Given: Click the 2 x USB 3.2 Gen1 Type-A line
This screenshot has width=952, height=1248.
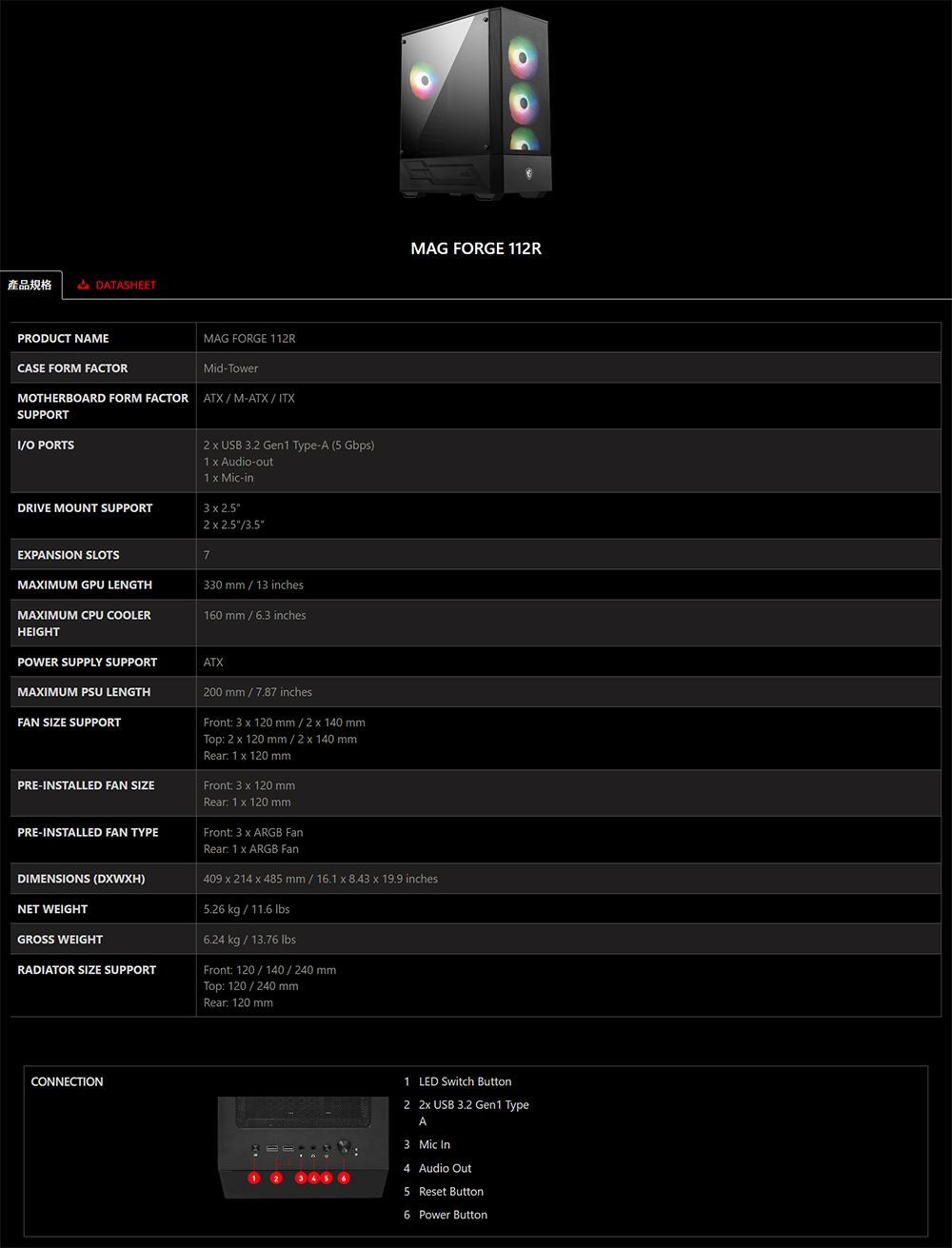Looking at the screenshot, I should point(289,445).
